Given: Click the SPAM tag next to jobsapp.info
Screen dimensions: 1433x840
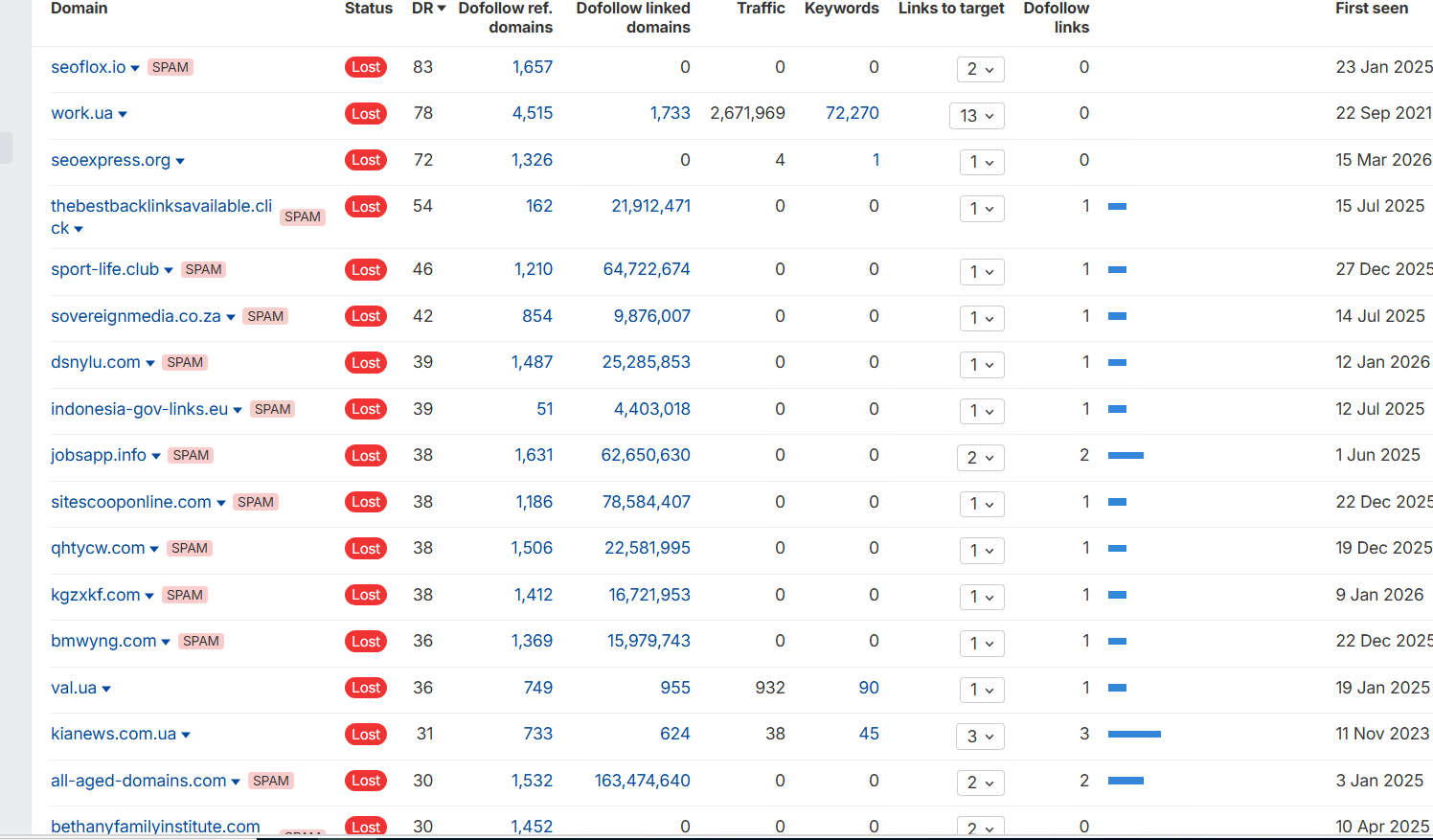Looking at the screenshot, I should [x=191, y=455].
